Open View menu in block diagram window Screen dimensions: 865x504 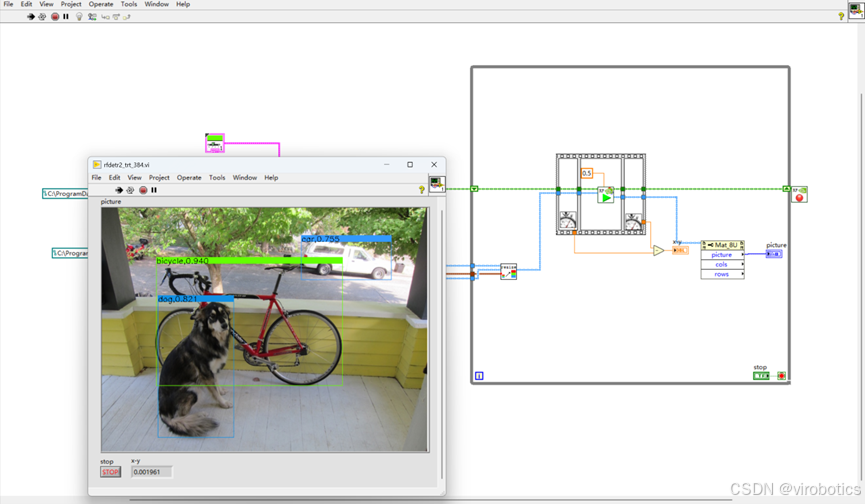tap(46, 4)
